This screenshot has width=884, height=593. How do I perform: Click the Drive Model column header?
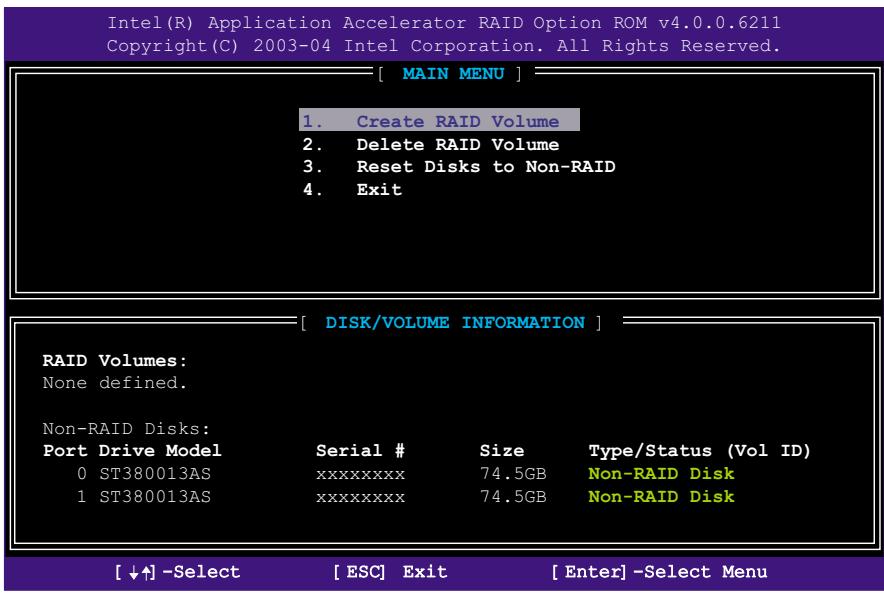[160, 451]
